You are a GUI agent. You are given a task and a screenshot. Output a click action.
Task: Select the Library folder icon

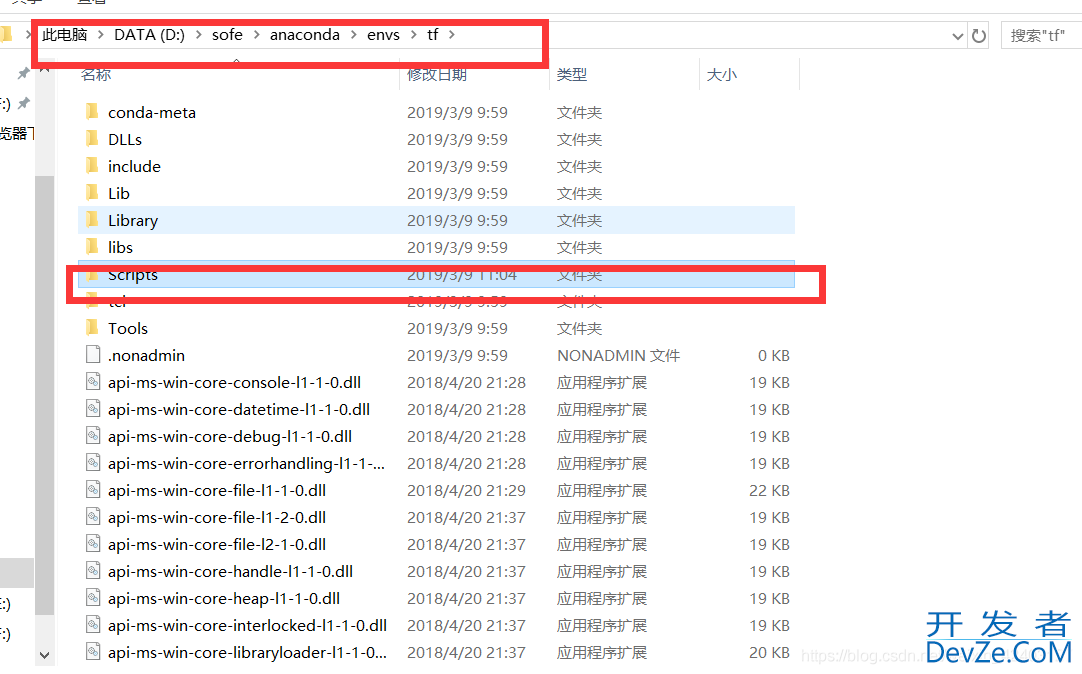tap(92, 219)
